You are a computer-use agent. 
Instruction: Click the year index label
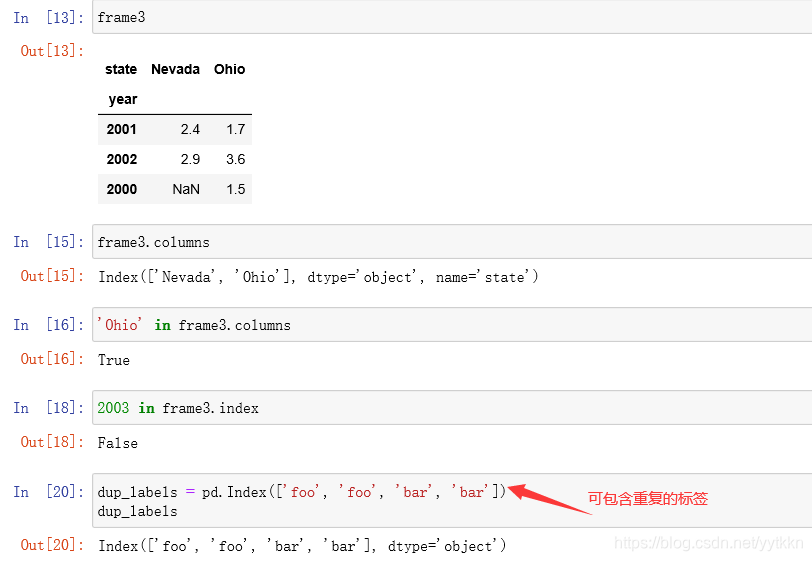point(123,99)
